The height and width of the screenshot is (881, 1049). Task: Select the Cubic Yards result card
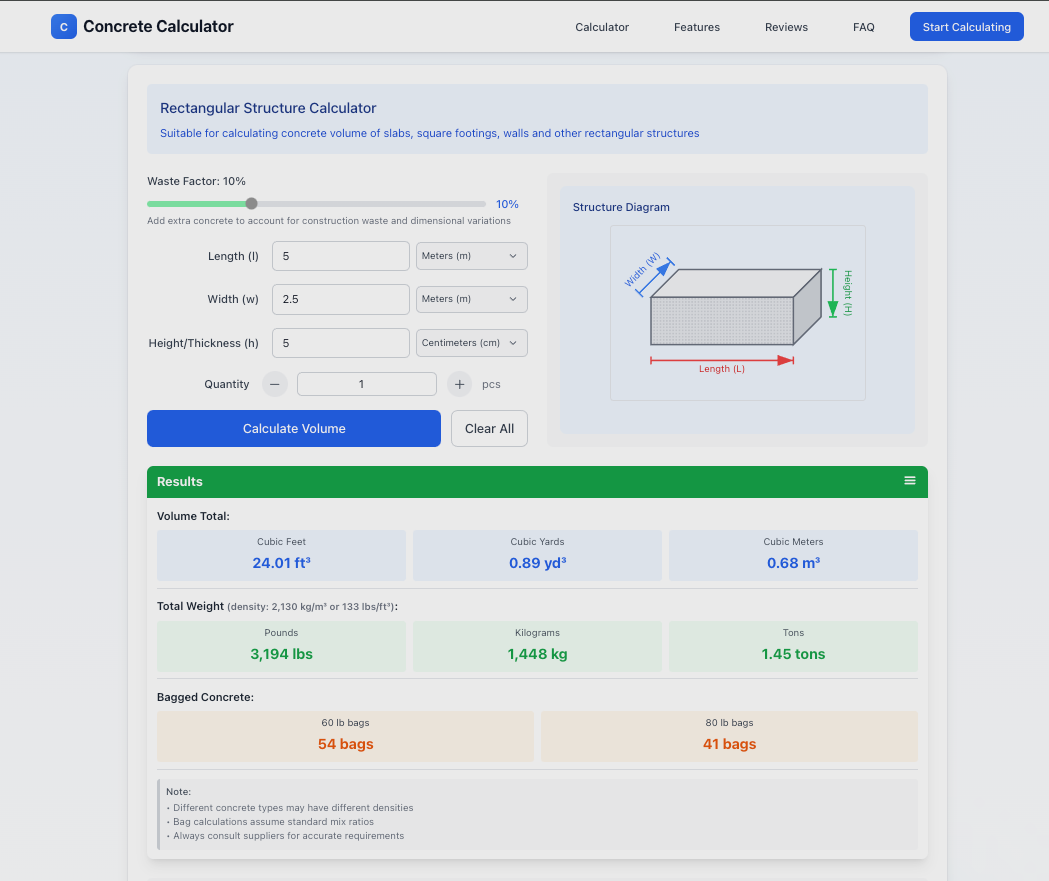[537, 555]
